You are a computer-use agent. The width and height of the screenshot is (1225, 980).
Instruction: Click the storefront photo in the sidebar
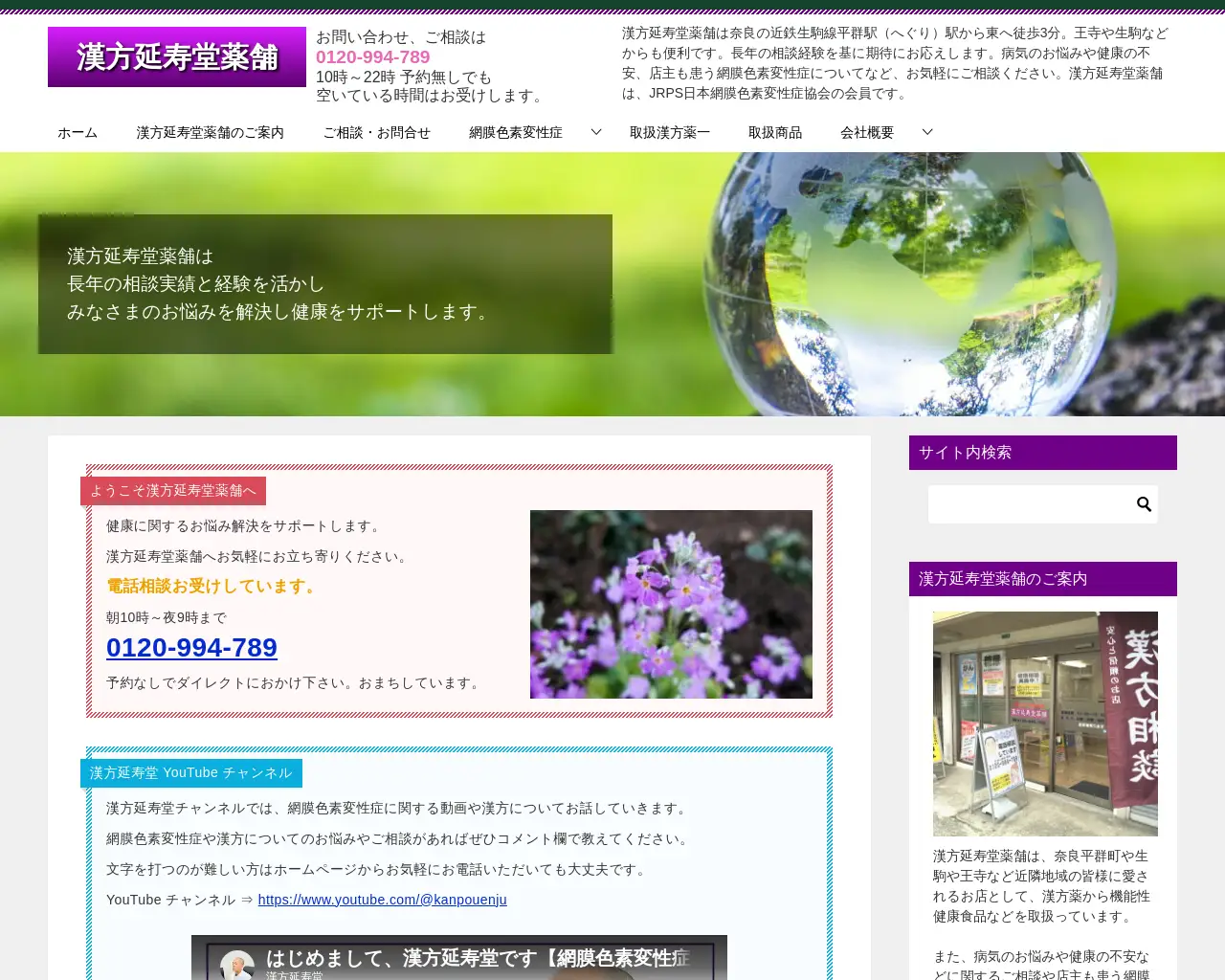[1044, 724]
